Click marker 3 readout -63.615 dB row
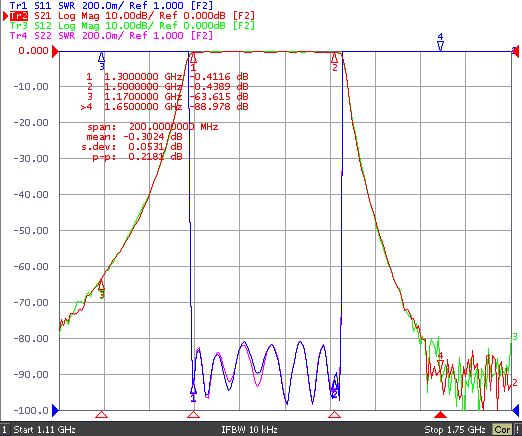Screen dimensions: 522x436 pyautogui.click(x=167, y=97)
